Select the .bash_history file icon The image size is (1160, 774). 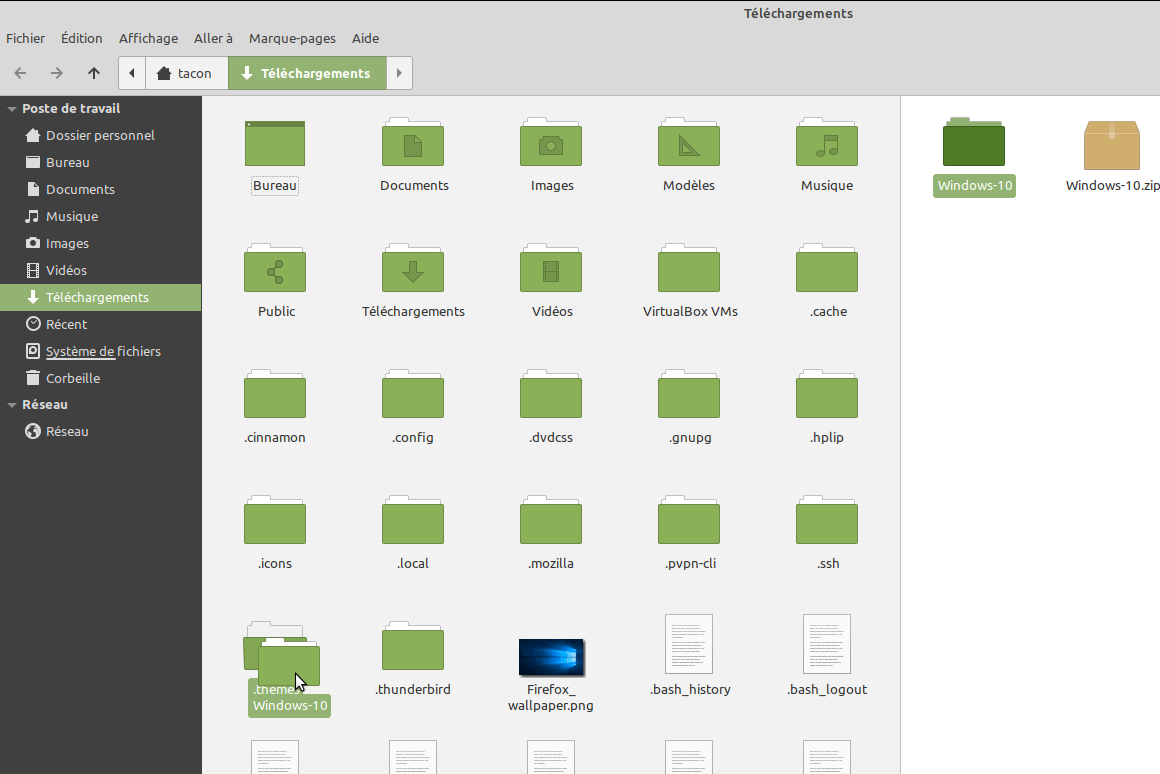coord(689,645)
